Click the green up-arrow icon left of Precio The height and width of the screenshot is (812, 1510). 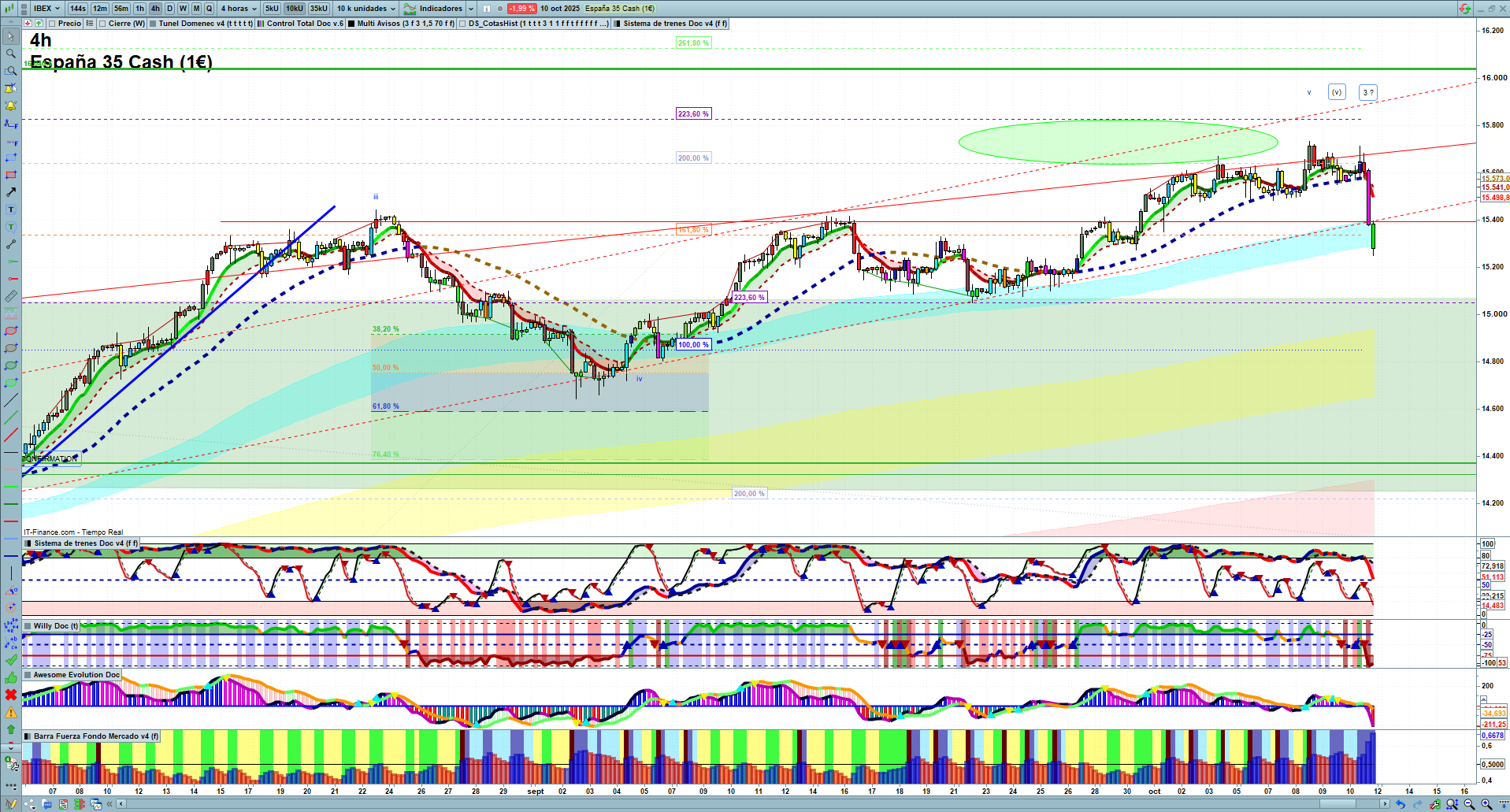click(38, 24)
